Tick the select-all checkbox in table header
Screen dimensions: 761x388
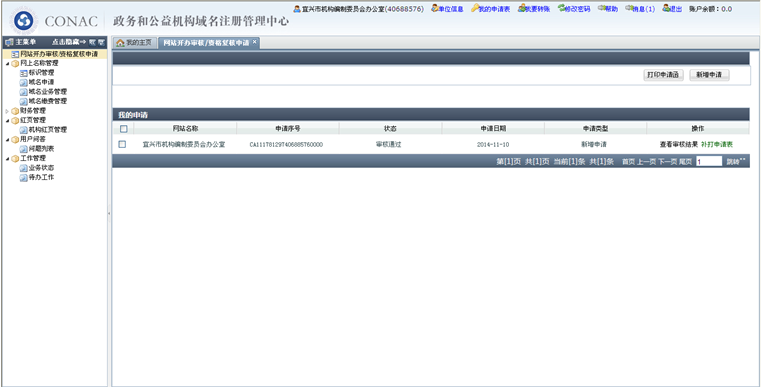123,129
